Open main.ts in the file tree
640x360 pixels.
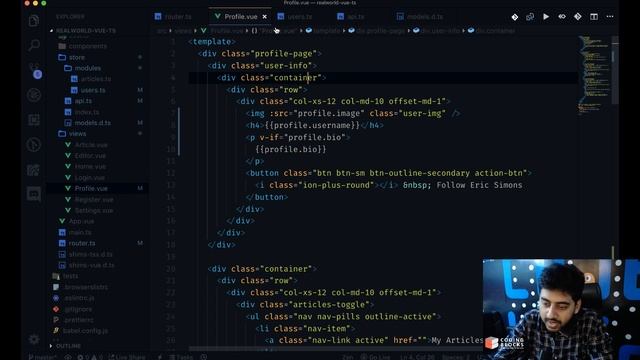(x=75, y=232)
